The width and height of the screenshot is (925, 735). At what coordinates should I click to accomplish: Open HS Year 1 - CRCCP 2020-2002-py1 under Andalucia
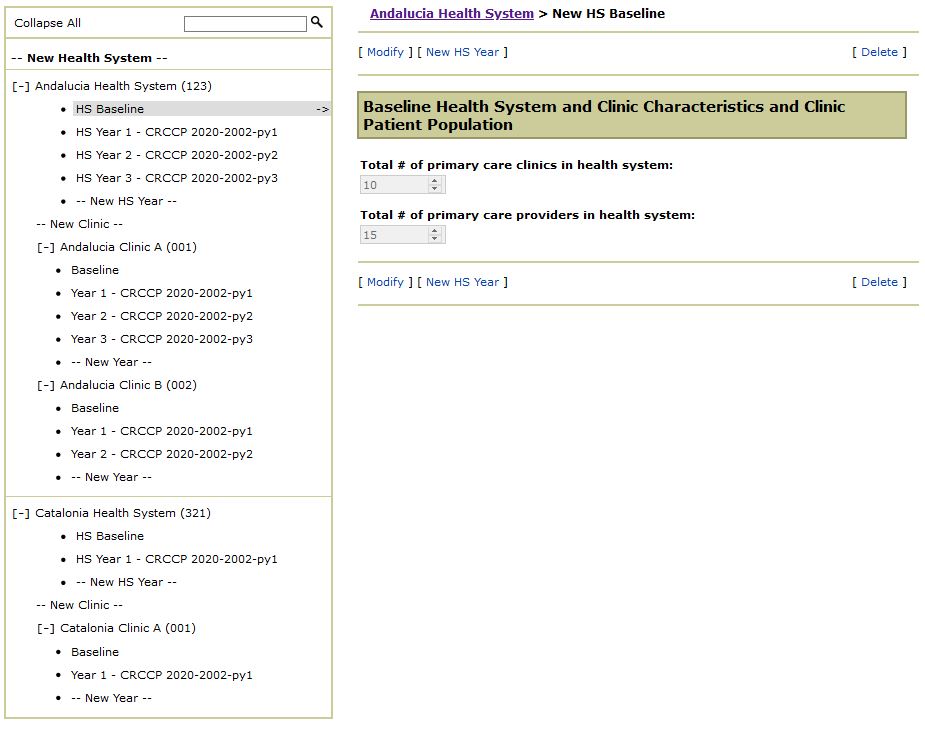[176, 132]
